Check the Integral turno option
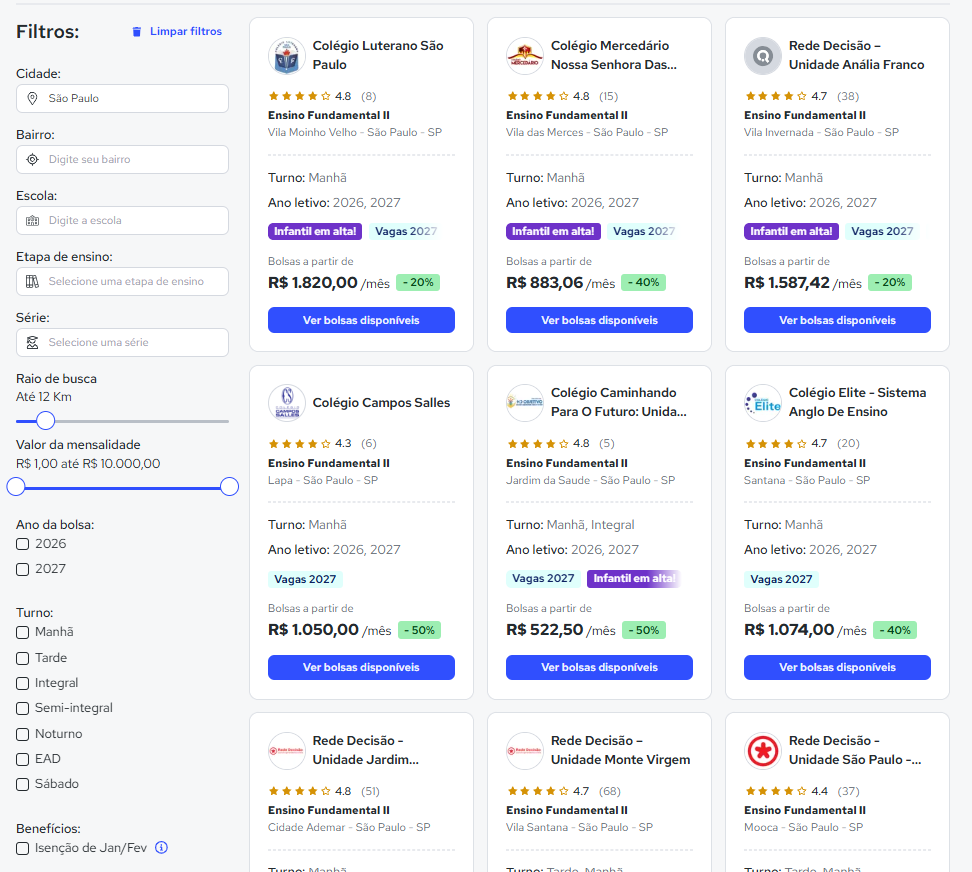The width and height of the screenshot is (972, 872). click(22, 683)
